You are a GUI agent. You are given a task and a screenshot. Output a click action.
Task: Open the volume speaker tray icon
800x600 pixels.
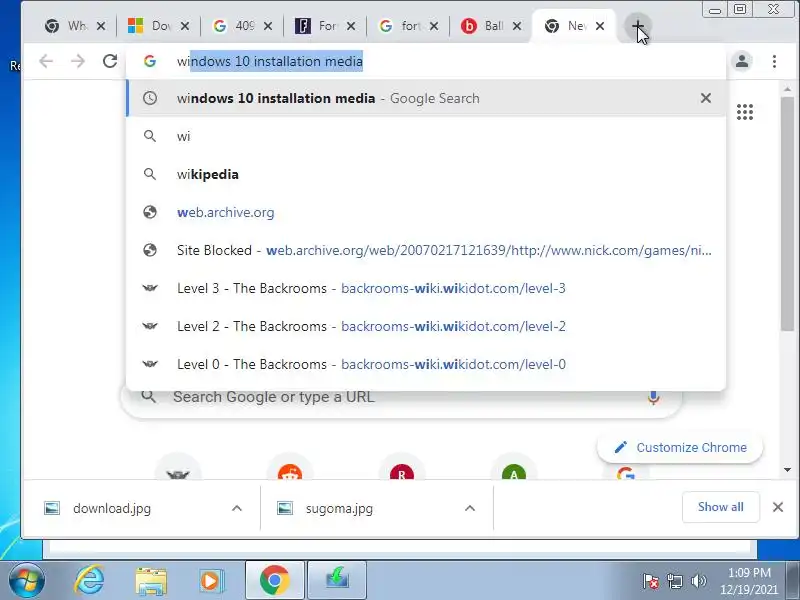[698, 581]
